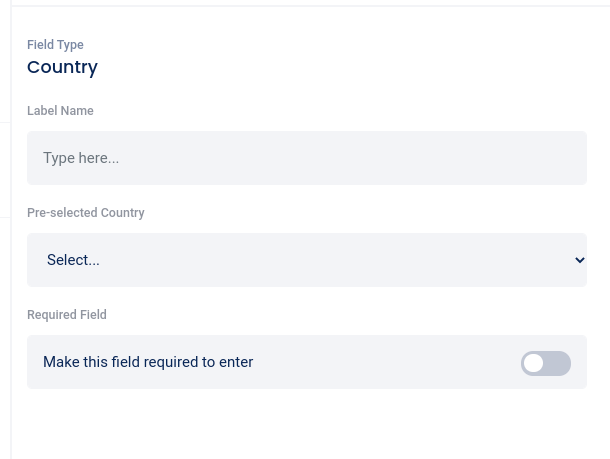
Task: Click the white knob of the required toggle
Action: tap(534, 363)
